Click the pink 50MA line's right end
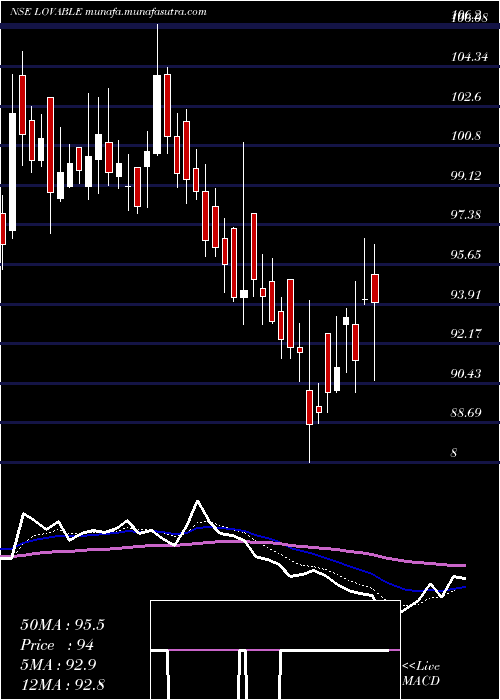The height and width of the screenshot is (700, 500). pos(464,565)
